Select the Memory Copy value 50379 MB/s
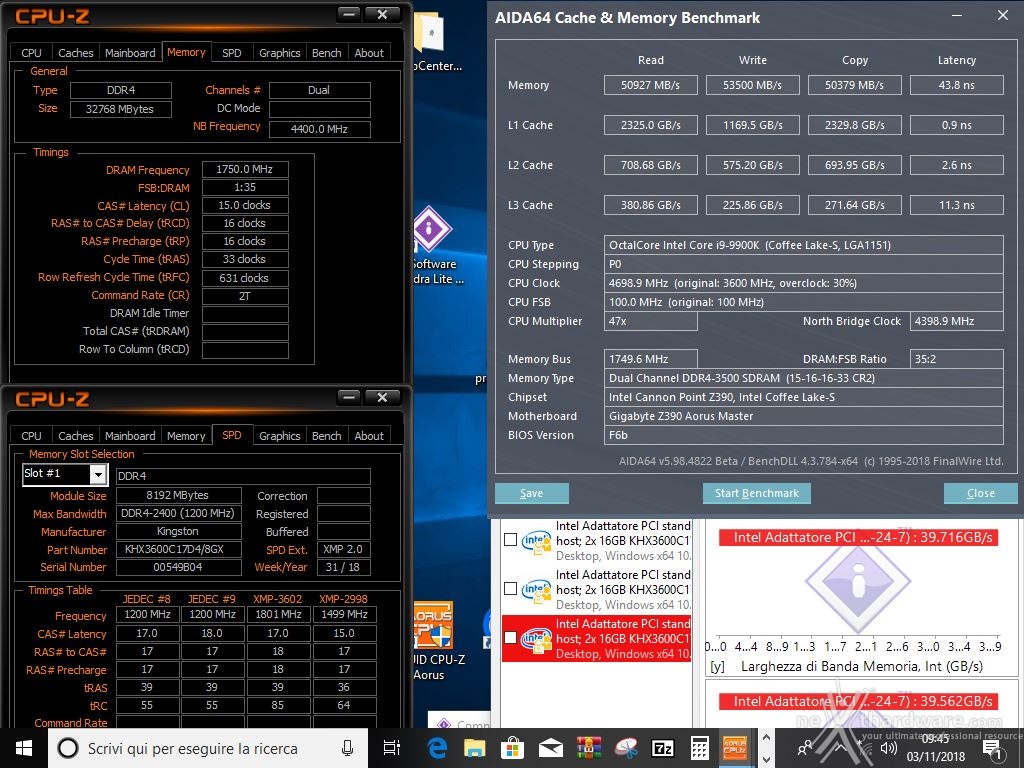This screenshot has height=768, width=1024. click(x=854, y=85)
